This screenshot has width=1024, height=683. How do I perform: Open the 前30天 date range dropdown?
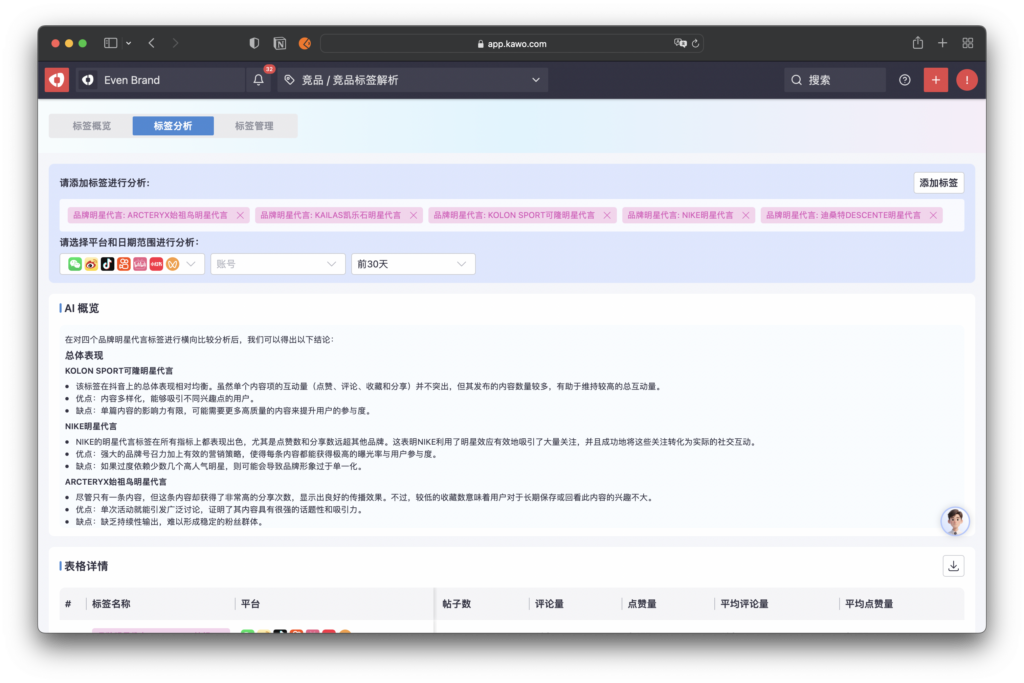click(x=412, y=264)
